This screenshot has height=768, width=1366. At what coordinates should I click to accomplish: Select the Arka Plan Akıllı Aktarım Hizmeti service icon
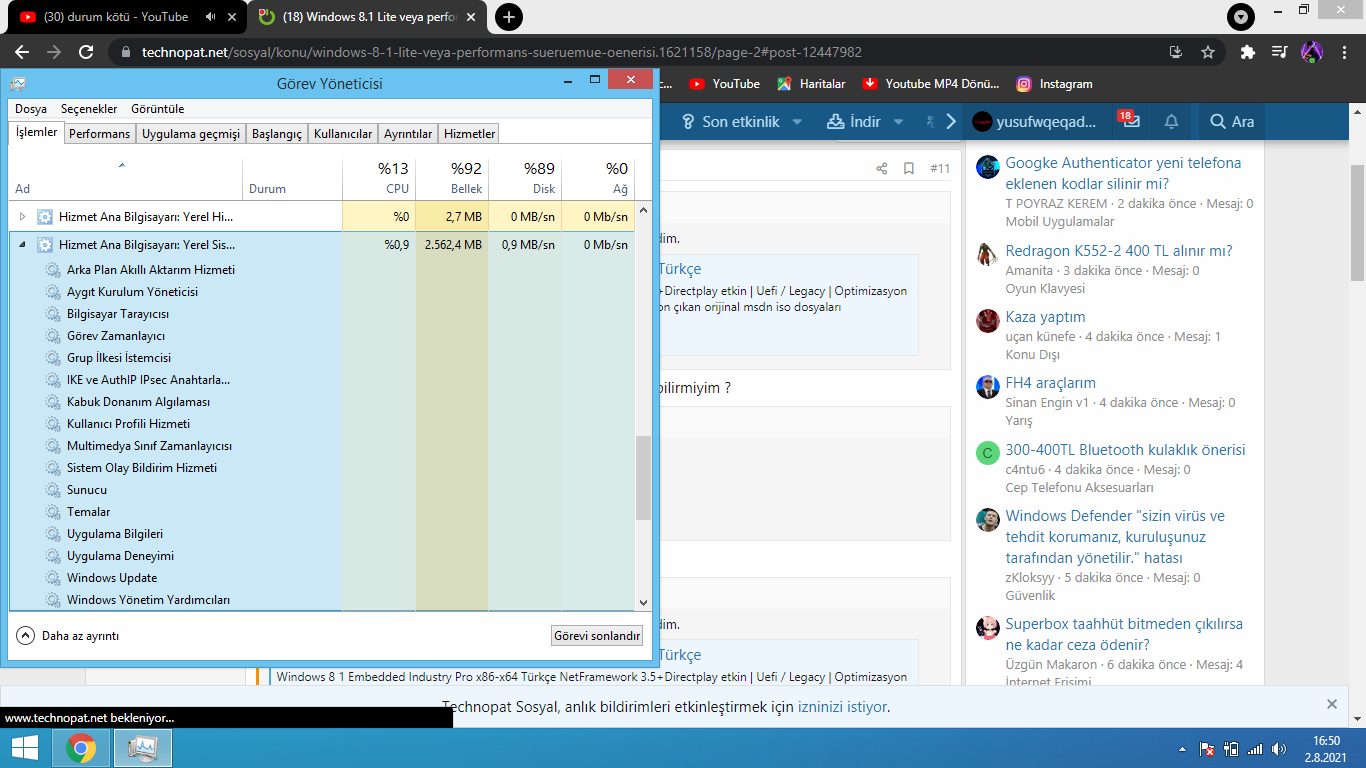[x=53, y=270]
